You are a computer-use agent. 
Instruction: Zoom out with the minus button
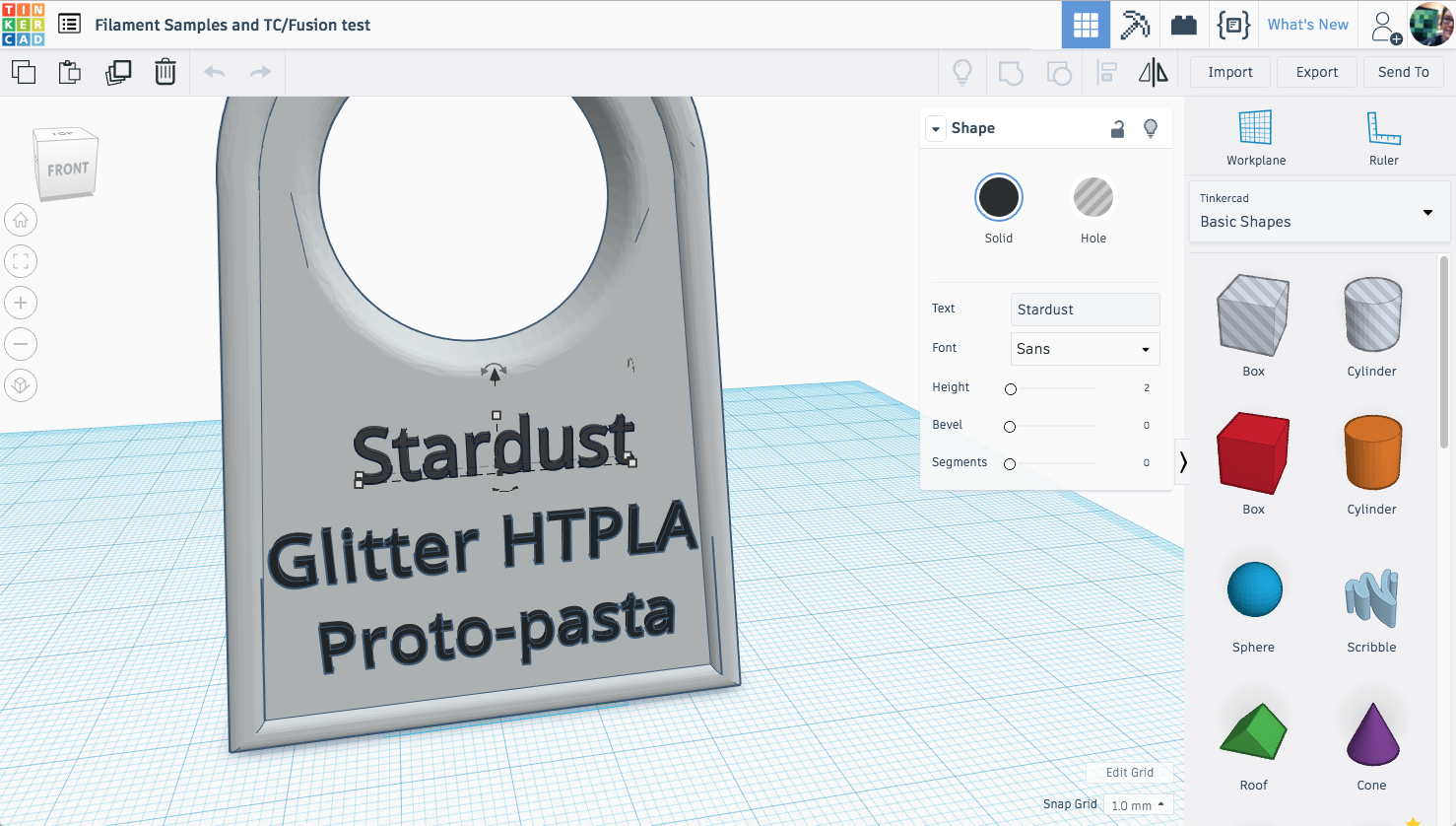pos(21,344)
